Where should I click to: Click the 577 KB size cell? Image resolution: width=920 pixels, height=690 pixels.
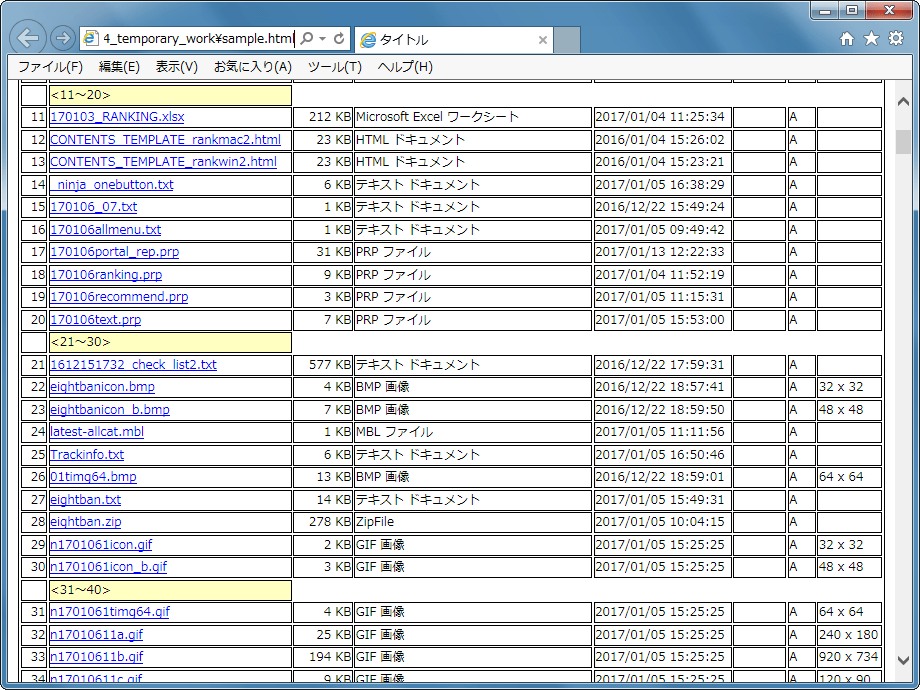tap(322, 364)
